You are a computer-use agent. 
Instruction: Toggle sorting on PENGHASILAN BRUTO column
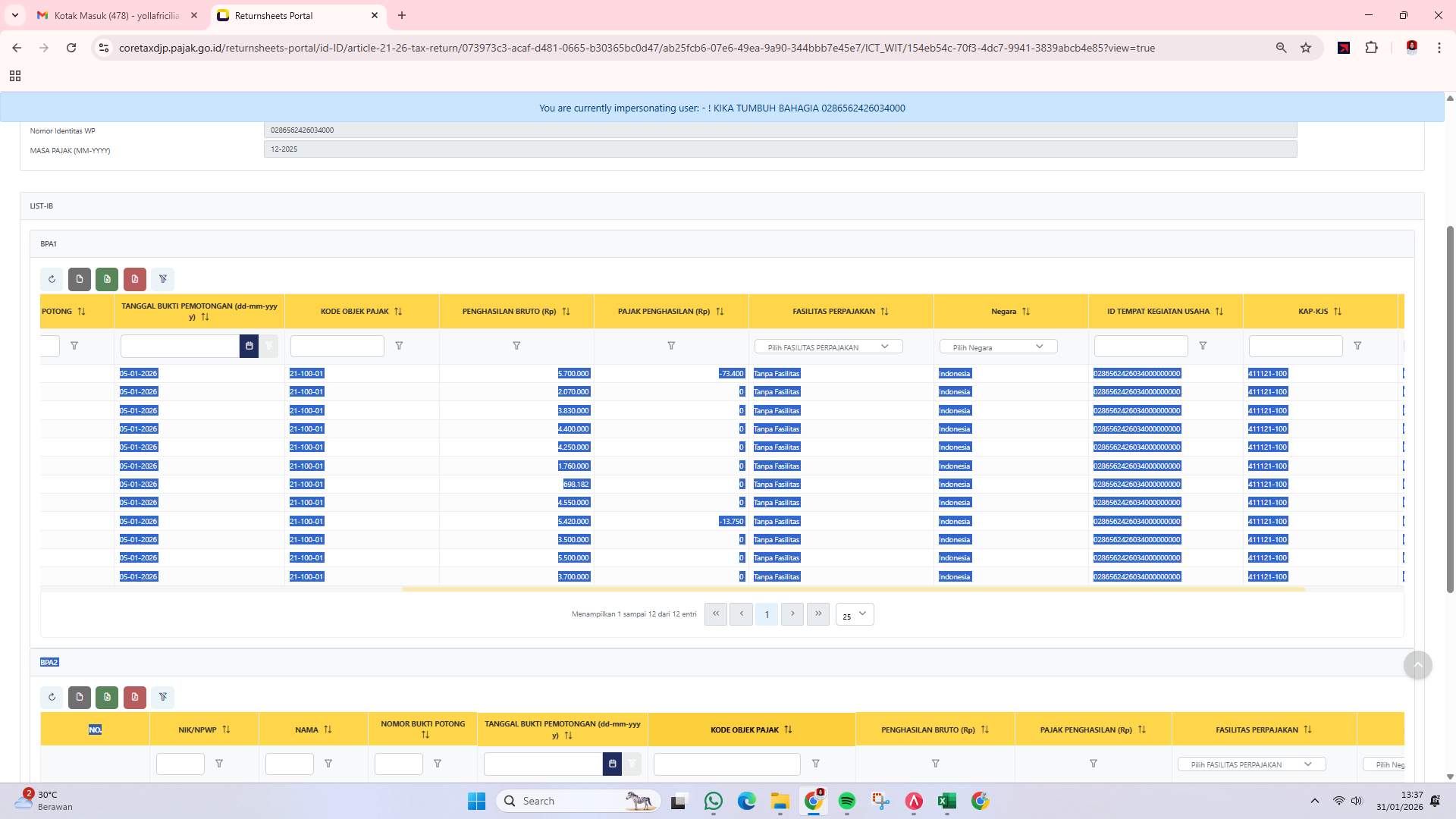click(565, 311)
